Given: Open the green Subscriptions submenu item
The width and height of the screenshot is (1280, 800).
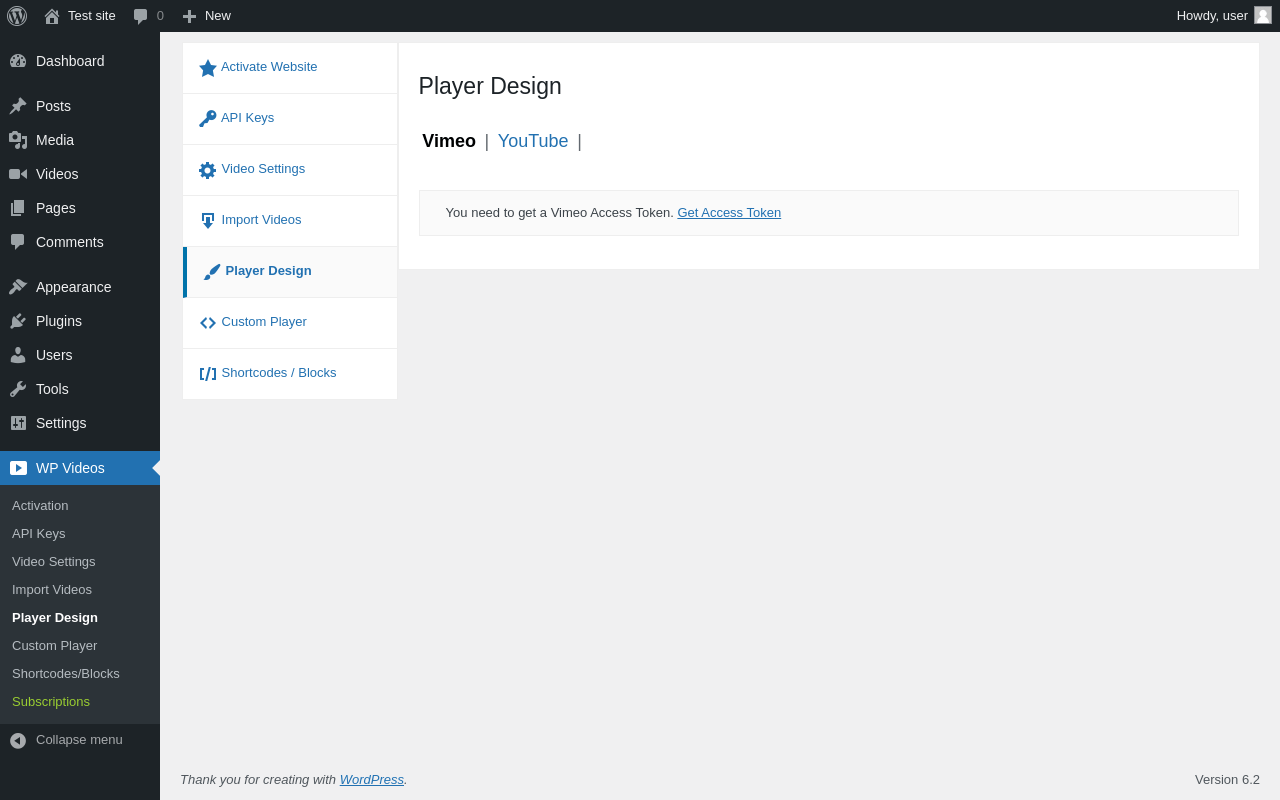Looking at the screenshot, I should [51, 701].
